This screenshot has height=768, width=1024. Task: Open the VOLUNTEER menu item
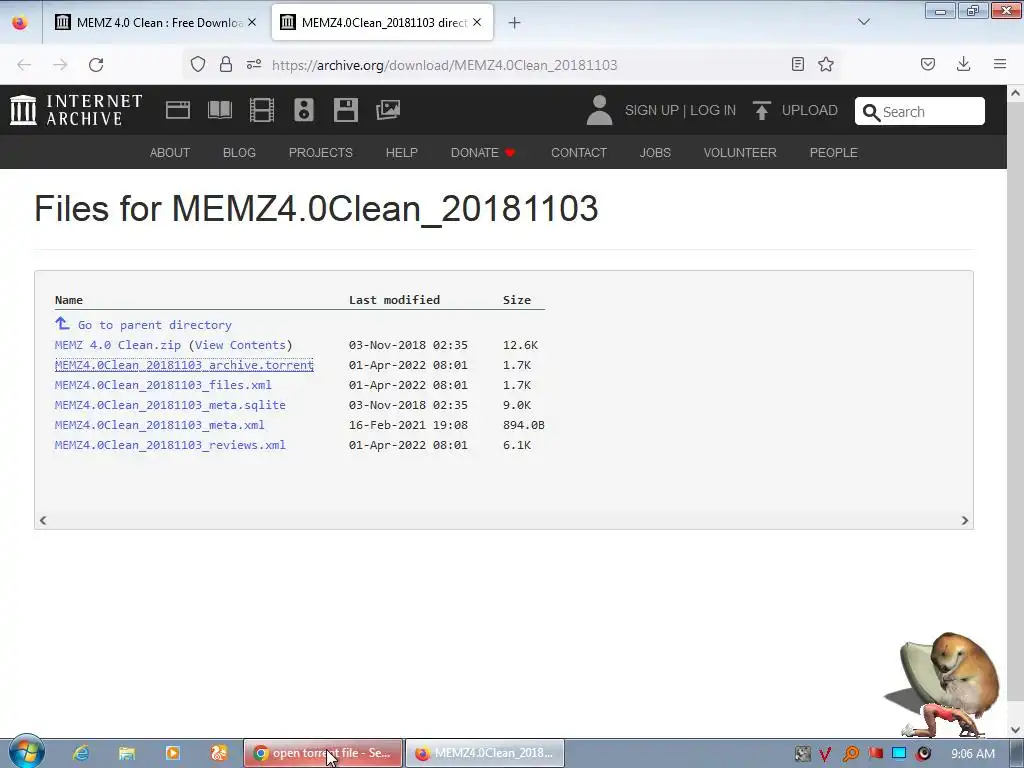(x=740, y=152)
